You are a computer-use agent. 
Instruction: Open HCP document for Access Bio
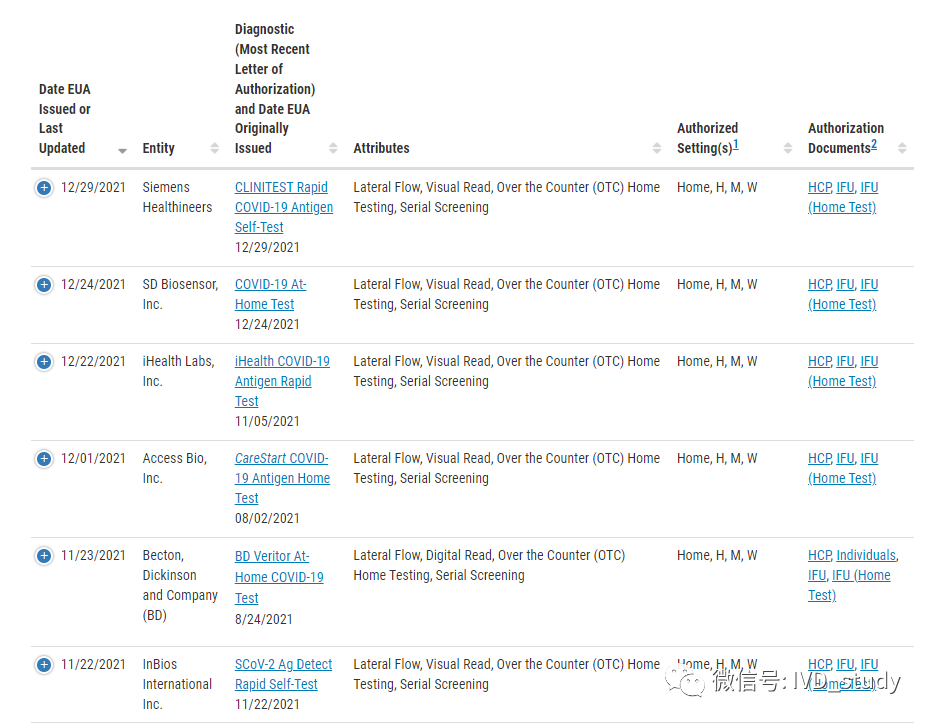(819, 459)
